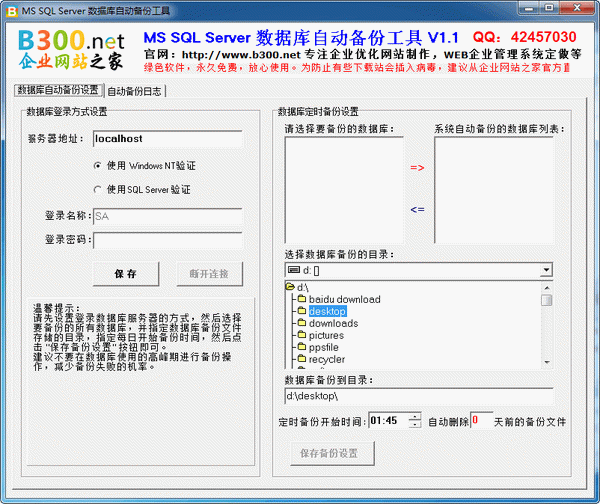Viewport: 600px width, 504px height.
Task: Click the folder icon next to pictures
Action: click(302, 334)
